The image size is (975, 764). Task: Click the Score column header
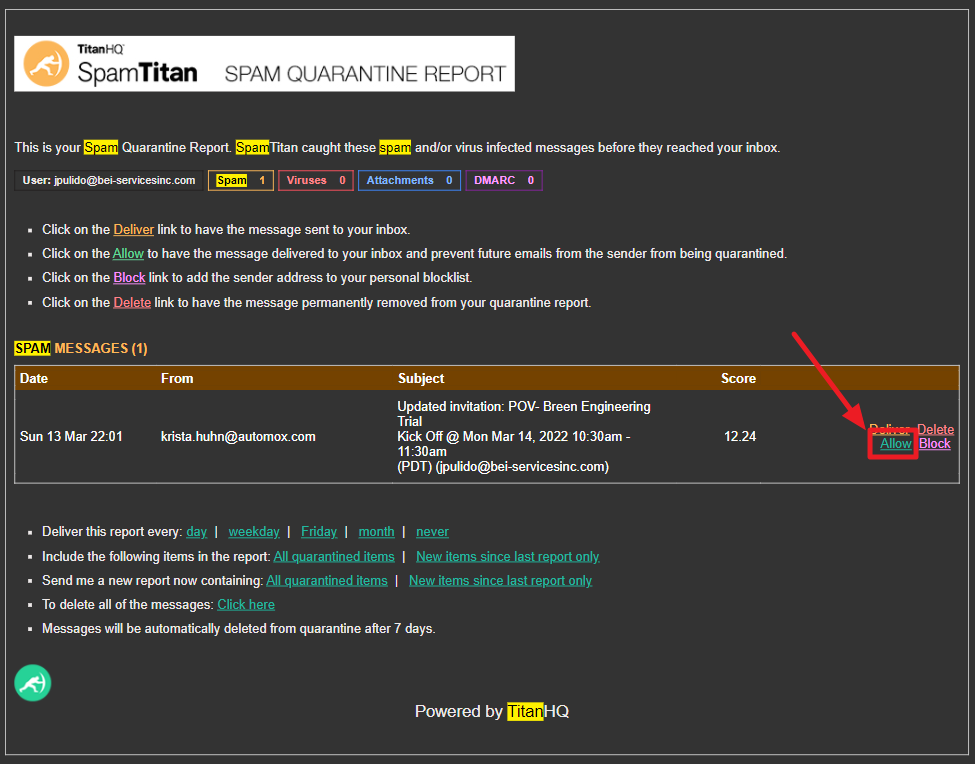(738, 378)
